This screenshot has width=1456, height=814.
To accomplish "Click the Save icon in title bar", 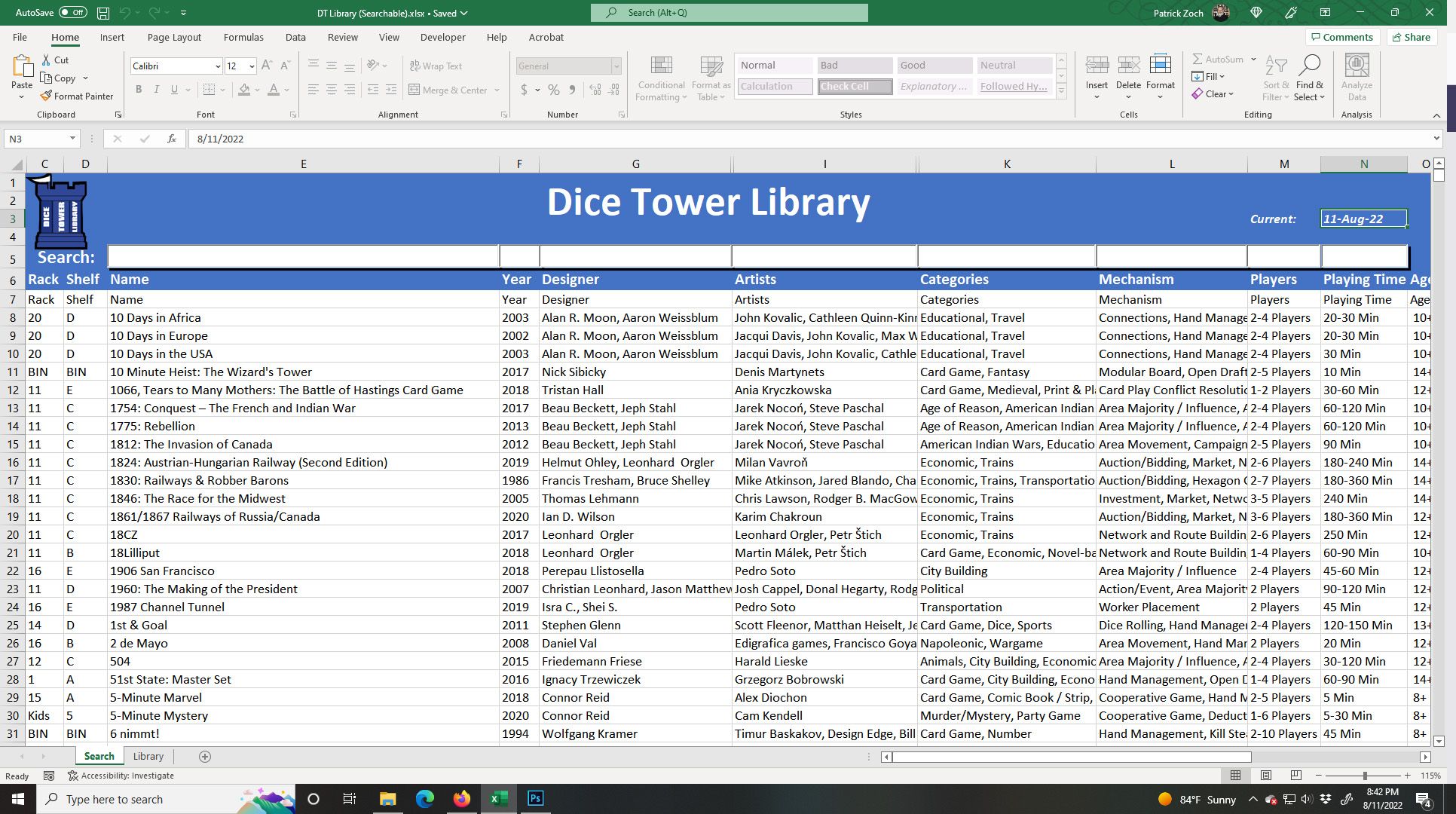I will (x=103, y=13).
